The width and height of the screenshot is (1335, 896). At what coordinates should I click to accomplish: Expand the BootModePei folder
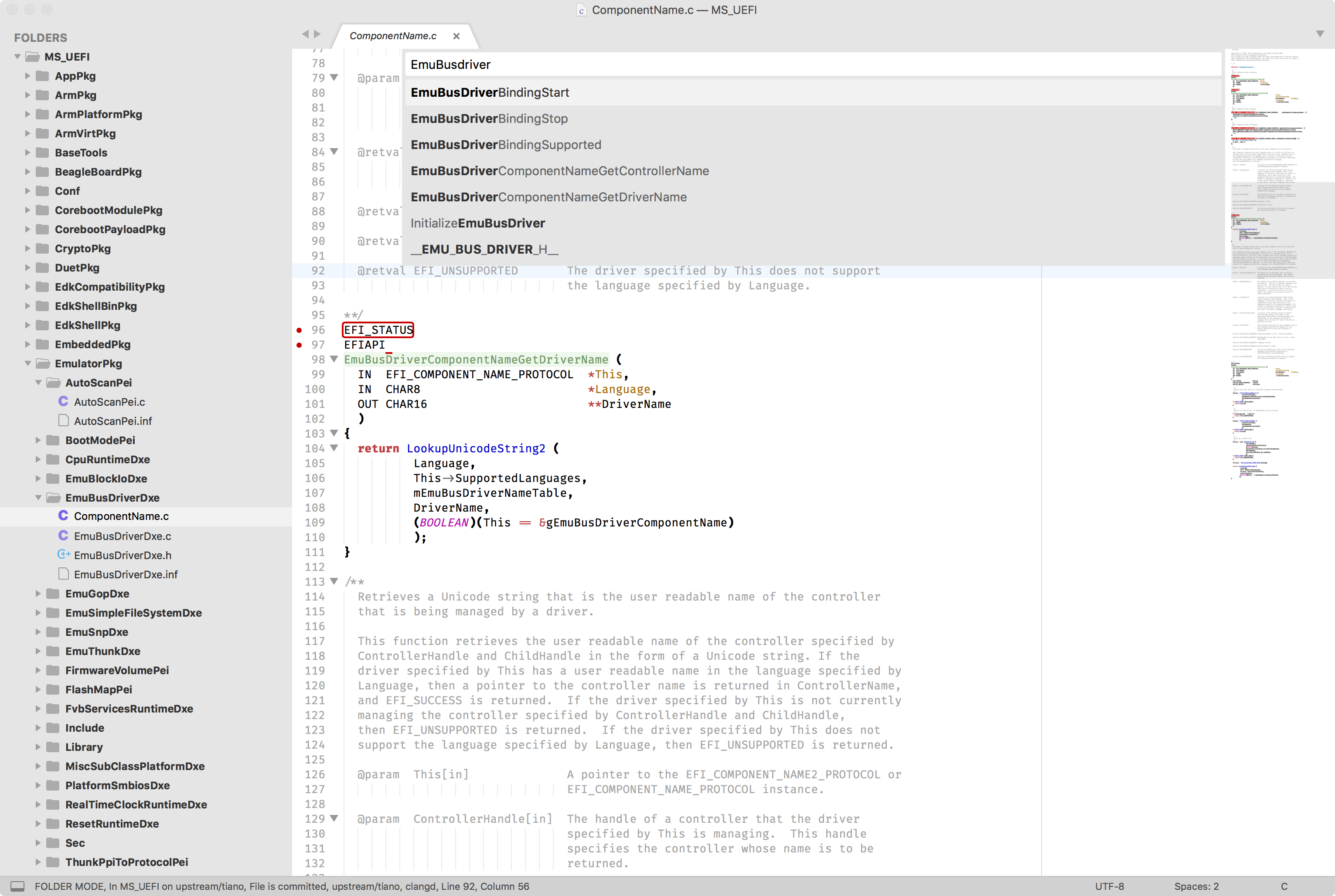[x=38, y=440]
